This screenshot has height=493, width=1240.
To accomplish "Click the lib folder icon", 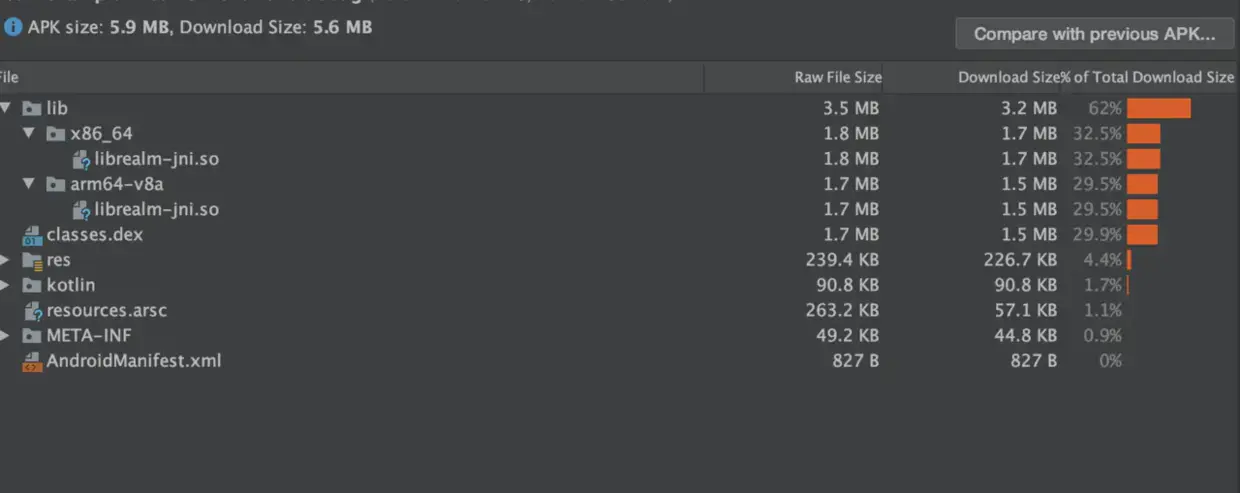I will 31,108.
